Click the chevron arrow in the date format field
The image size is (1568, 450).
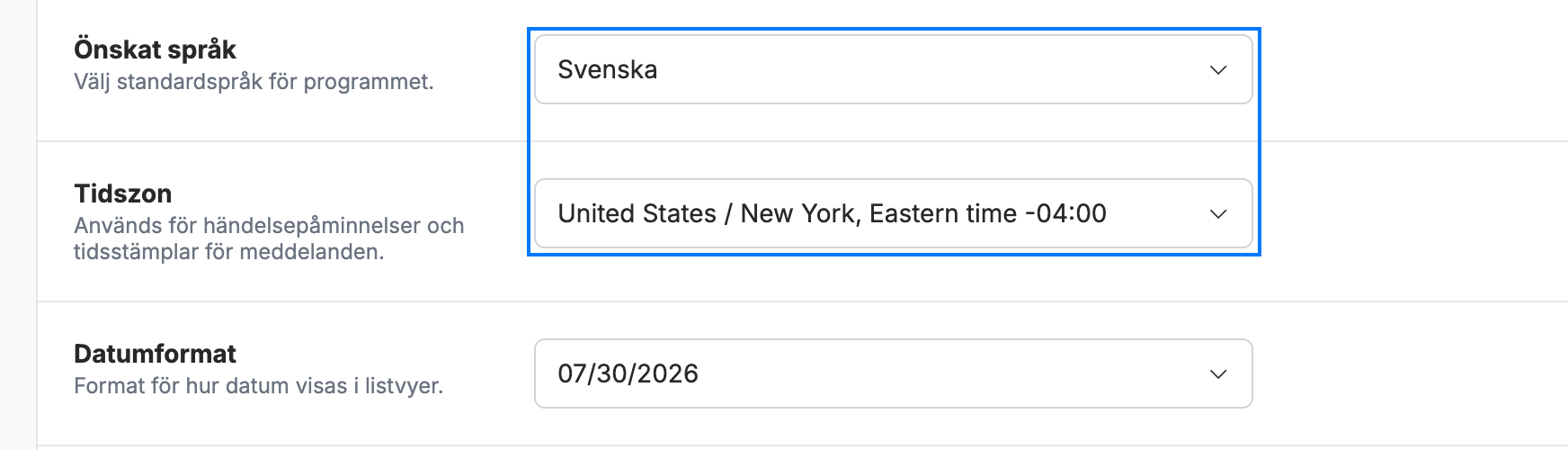[1218, 374]
